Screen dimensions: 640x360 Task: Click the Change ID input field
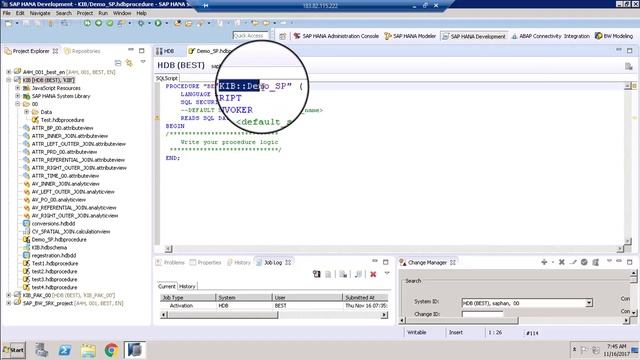tap(482, 314)
